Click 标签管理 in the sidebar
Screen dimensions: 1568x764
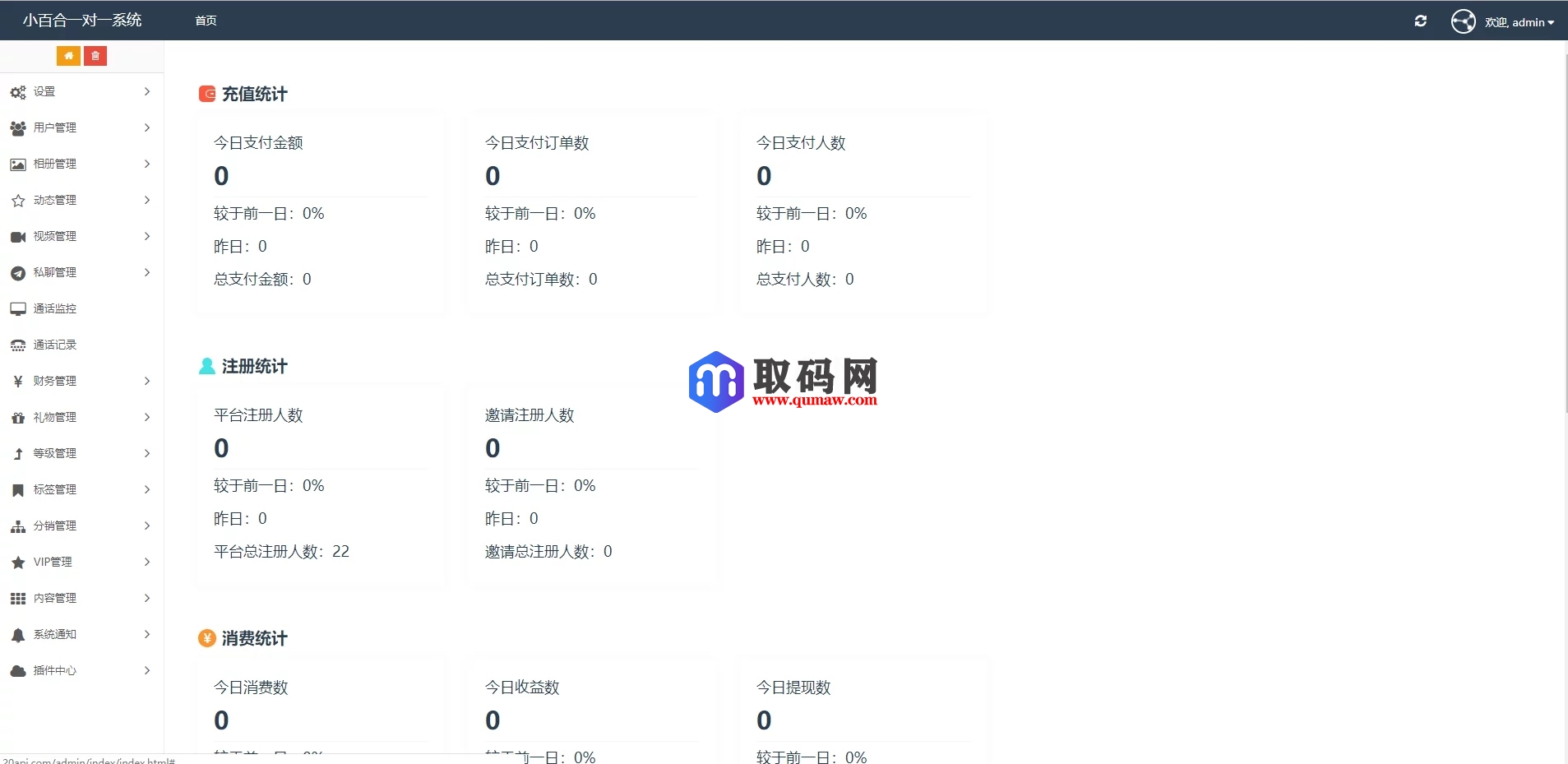(54, 489)
